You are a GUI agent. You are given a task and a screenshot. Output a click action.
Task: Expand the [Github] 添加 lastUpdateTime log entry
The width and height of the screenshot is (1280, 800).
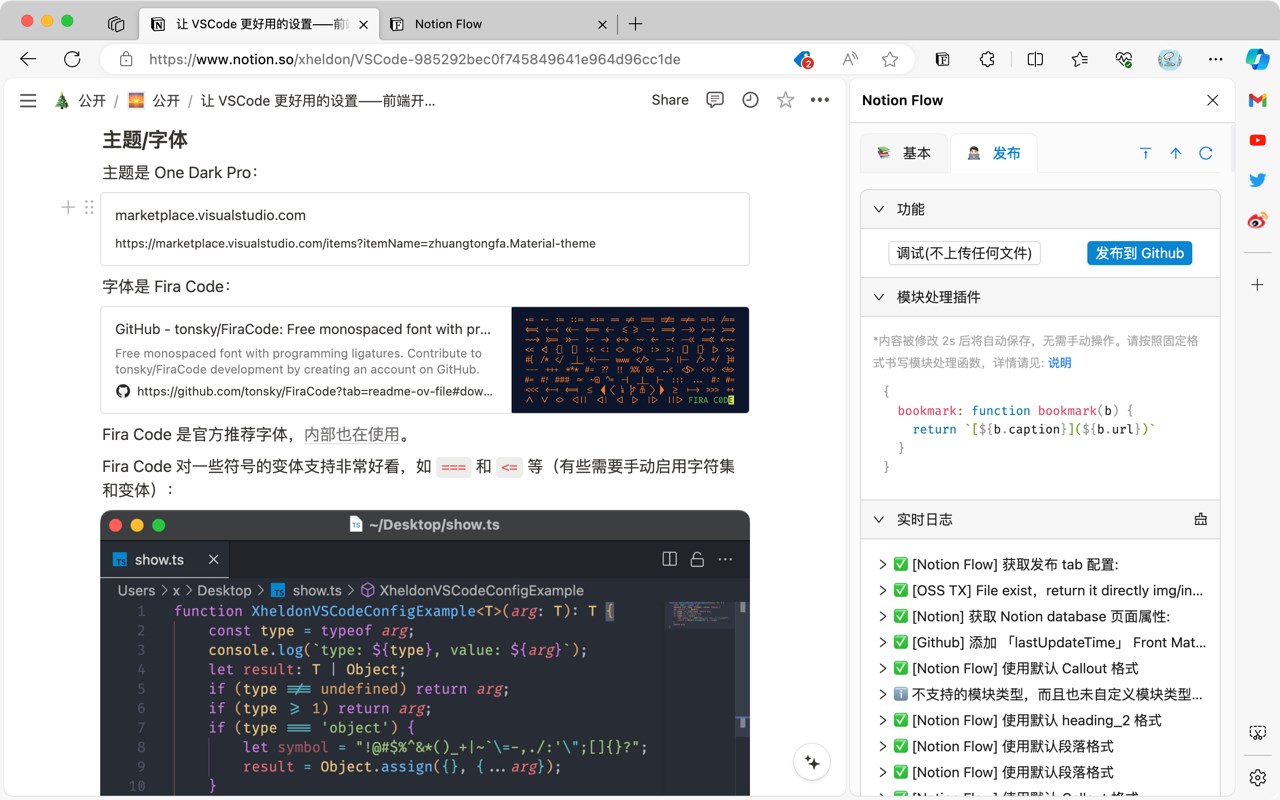(x=883, y=642)
